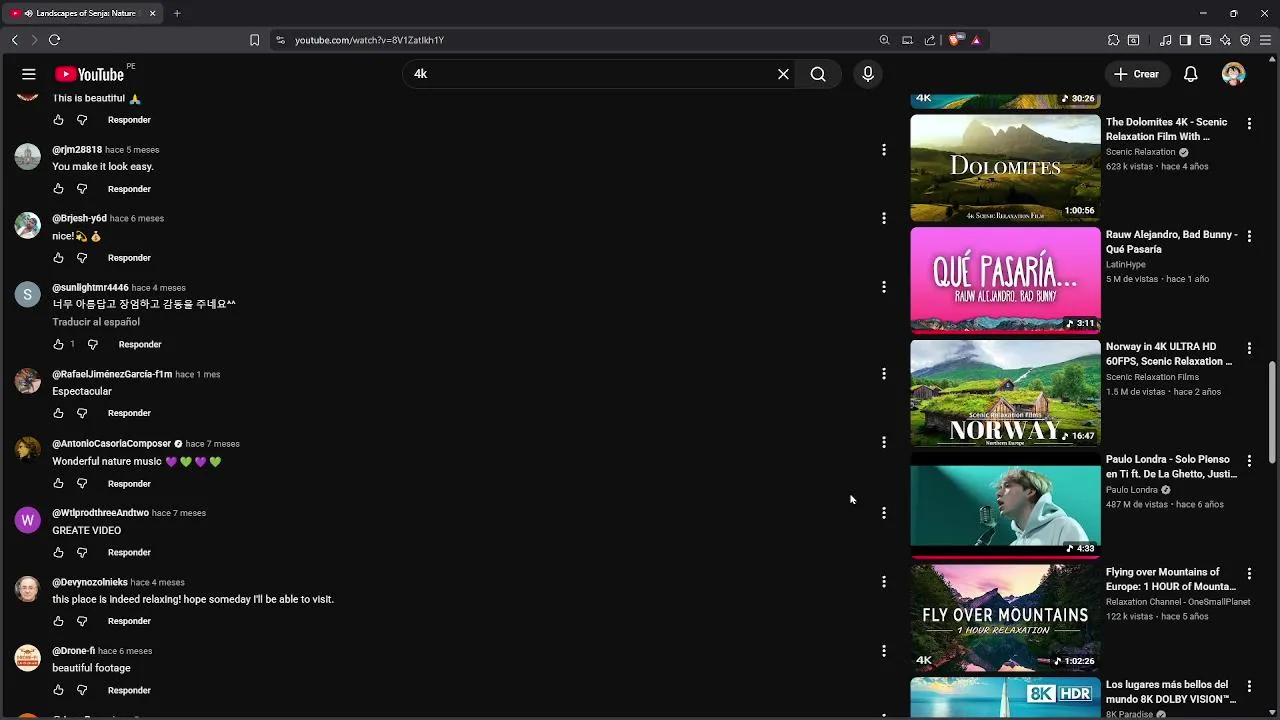Open more options for Paulo Londra video
The width and height of the screenshot is (1280, 720).
(x=1249, y=461)
